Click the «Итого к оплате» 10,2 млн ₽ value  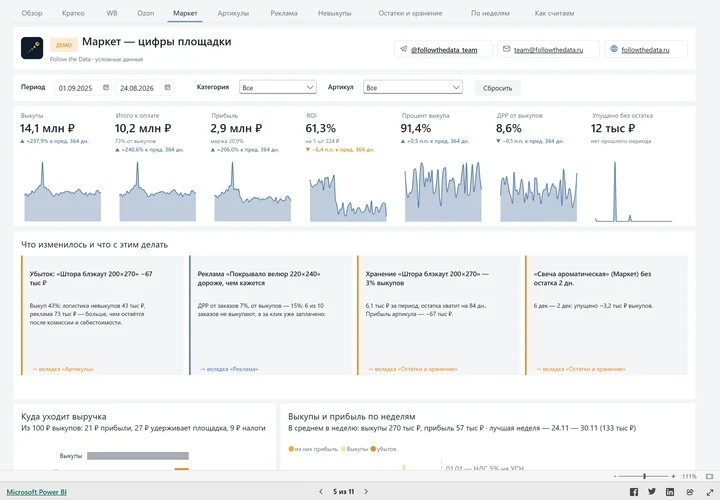pos(143,129)
